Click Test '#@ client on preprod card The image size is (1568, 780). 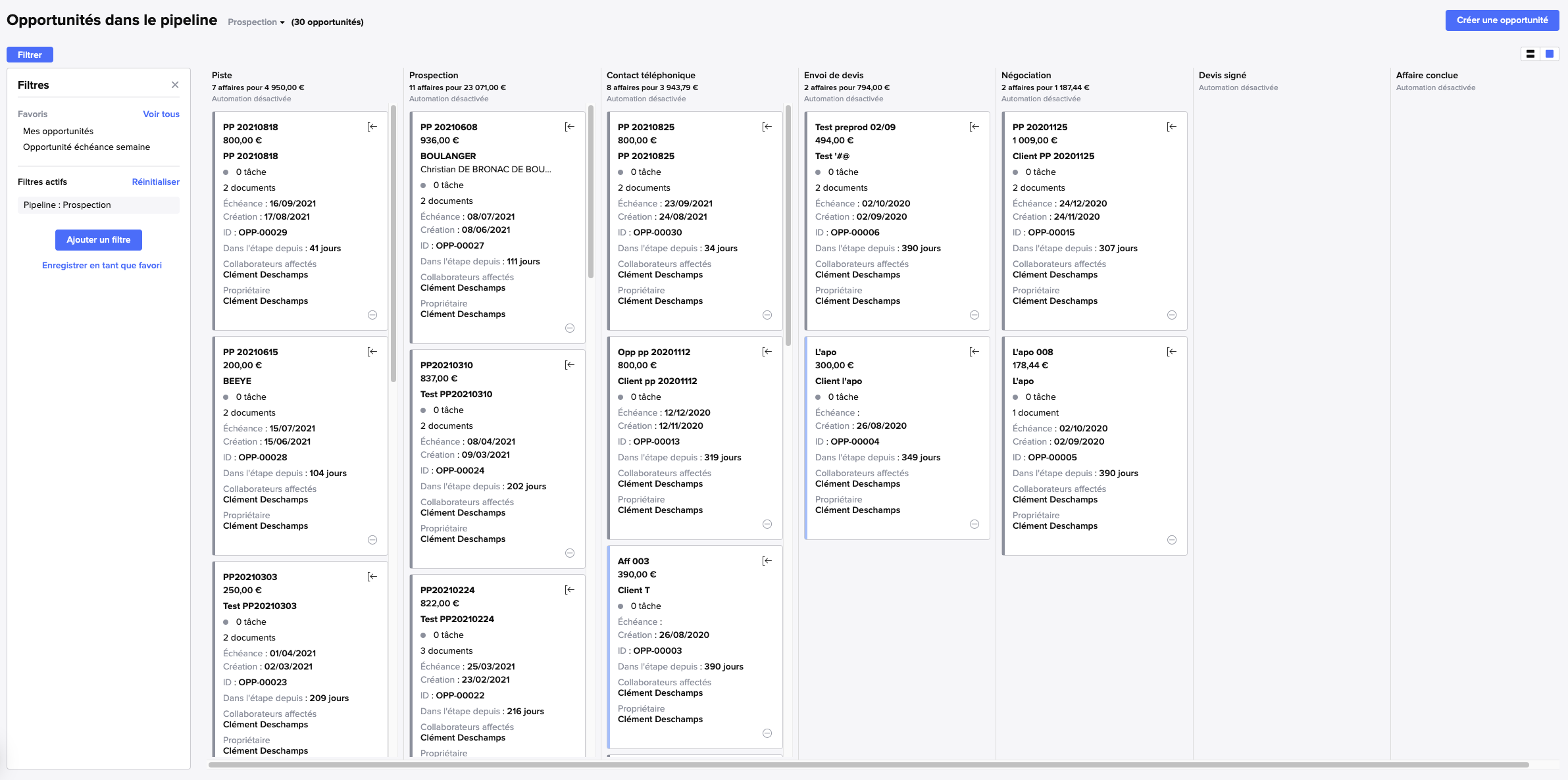point(832,156)
